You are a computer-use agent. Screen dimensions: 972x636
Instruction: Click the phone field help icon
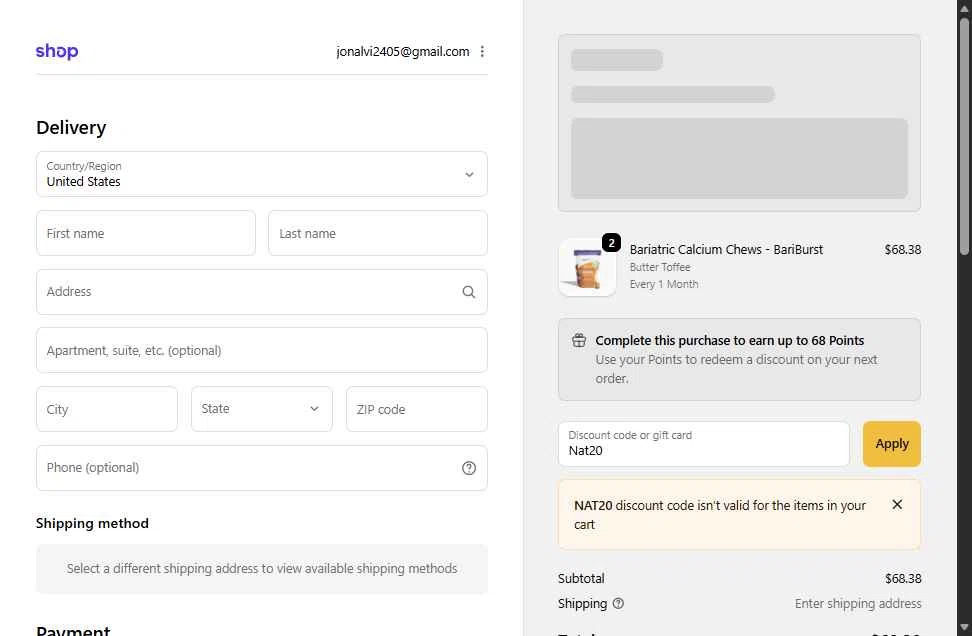point(469,468)
